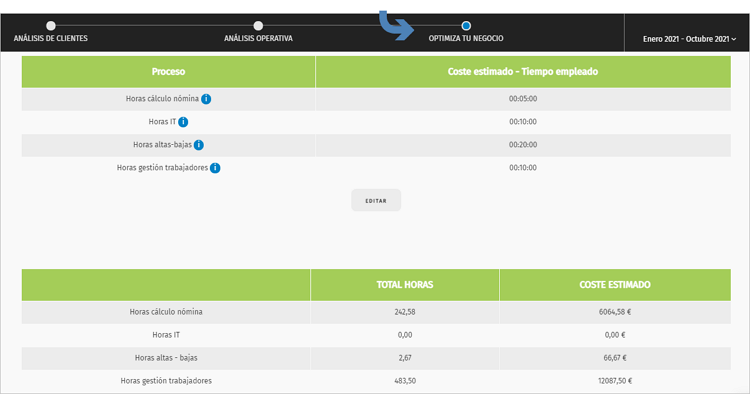Select 00:10:00 value for gestión trabajadores
The width and height of the screenshot is (750, 394).
click(x=523, y=168)
